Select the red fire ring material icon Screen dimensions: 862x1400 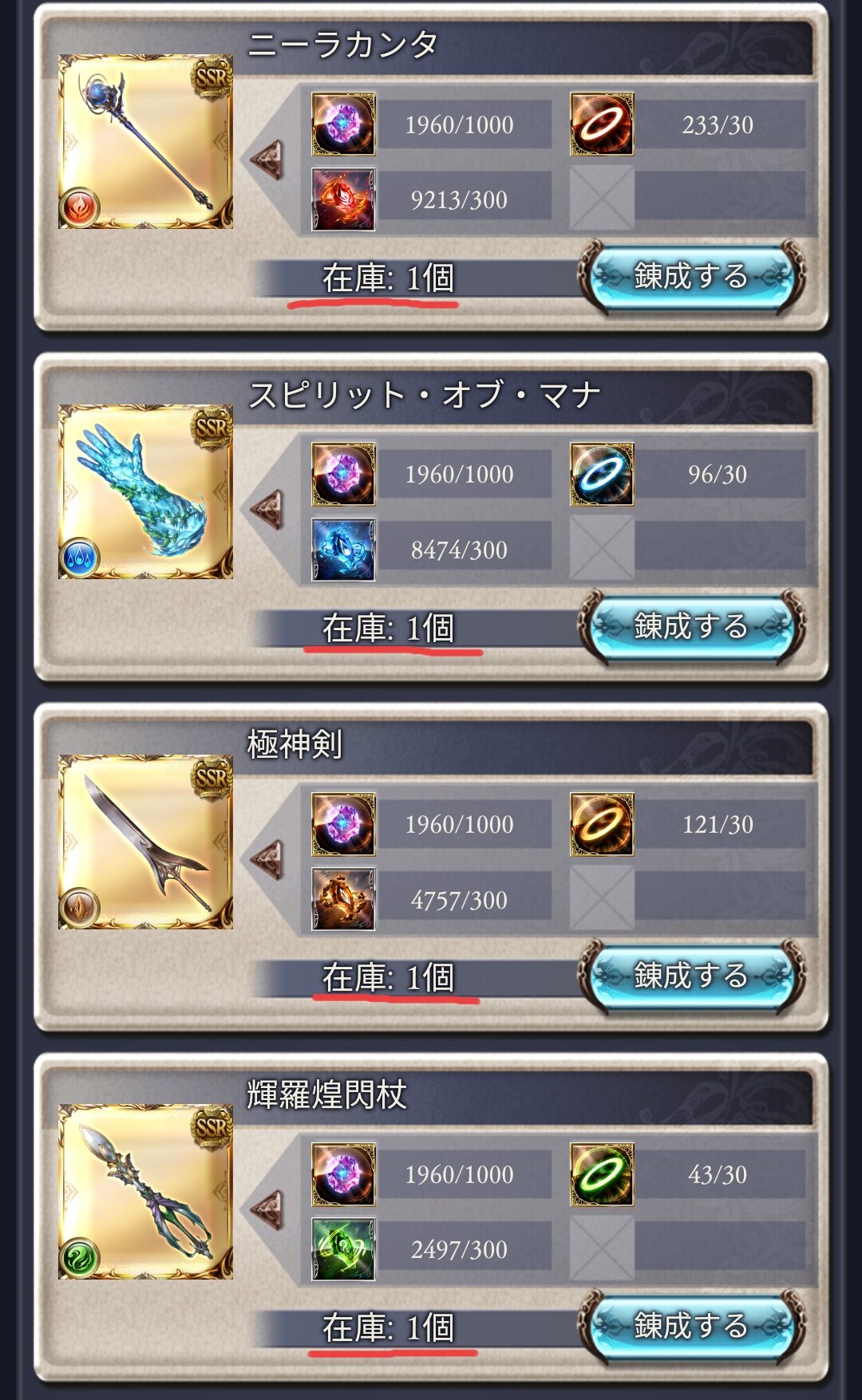point(602,124)
